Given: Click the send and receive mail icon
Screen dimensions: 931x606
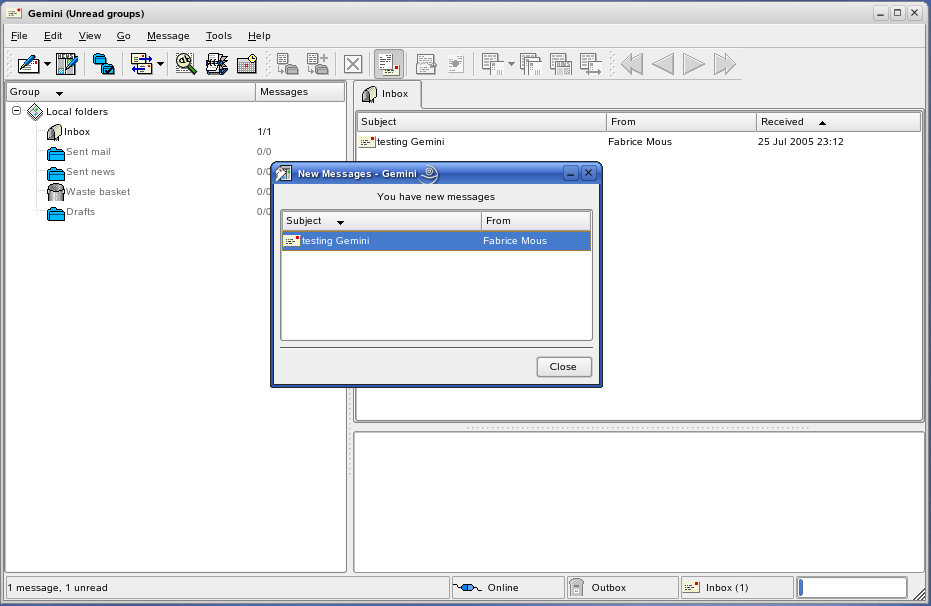Looking at the screenshot, I should point(141,64).
